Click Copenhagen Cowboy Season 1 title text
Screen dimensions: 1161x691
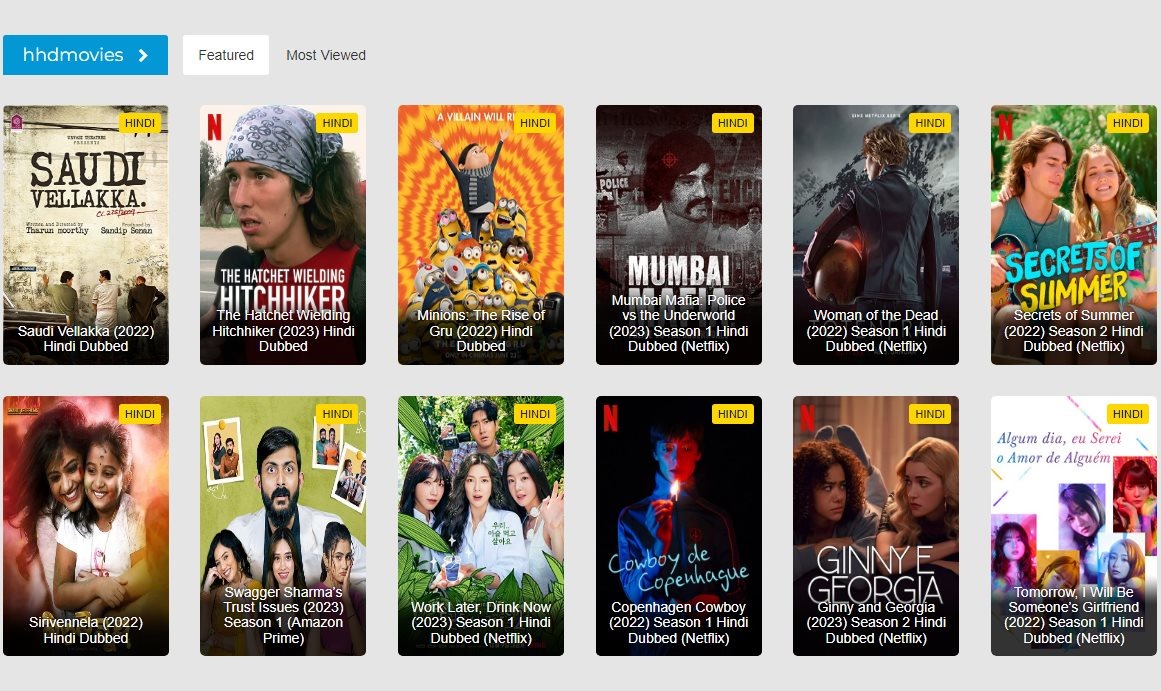(x=679, y=622)
